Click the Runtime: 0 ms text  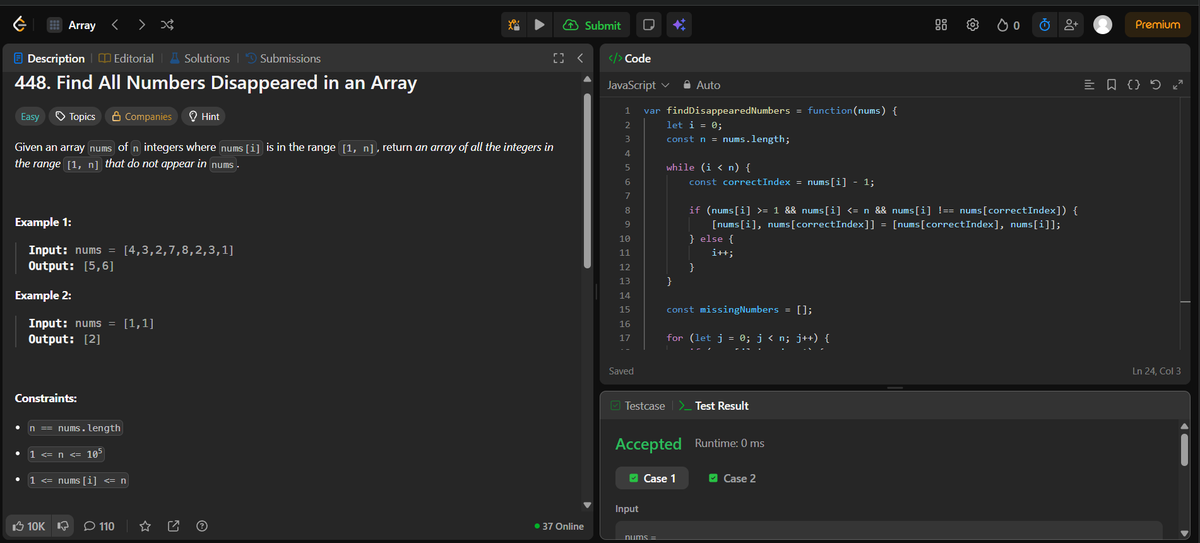(729, 443)
